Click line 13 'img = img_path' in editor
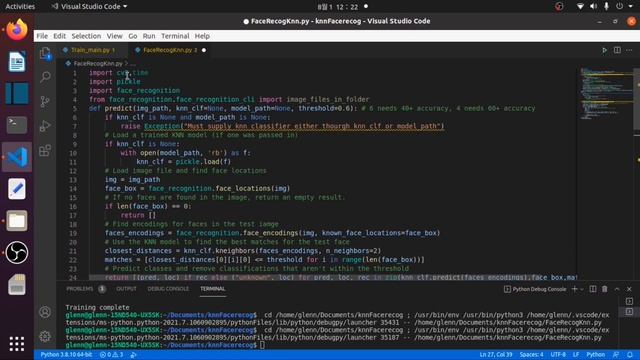This screenshot has height=360, width=640. [132, 180]
